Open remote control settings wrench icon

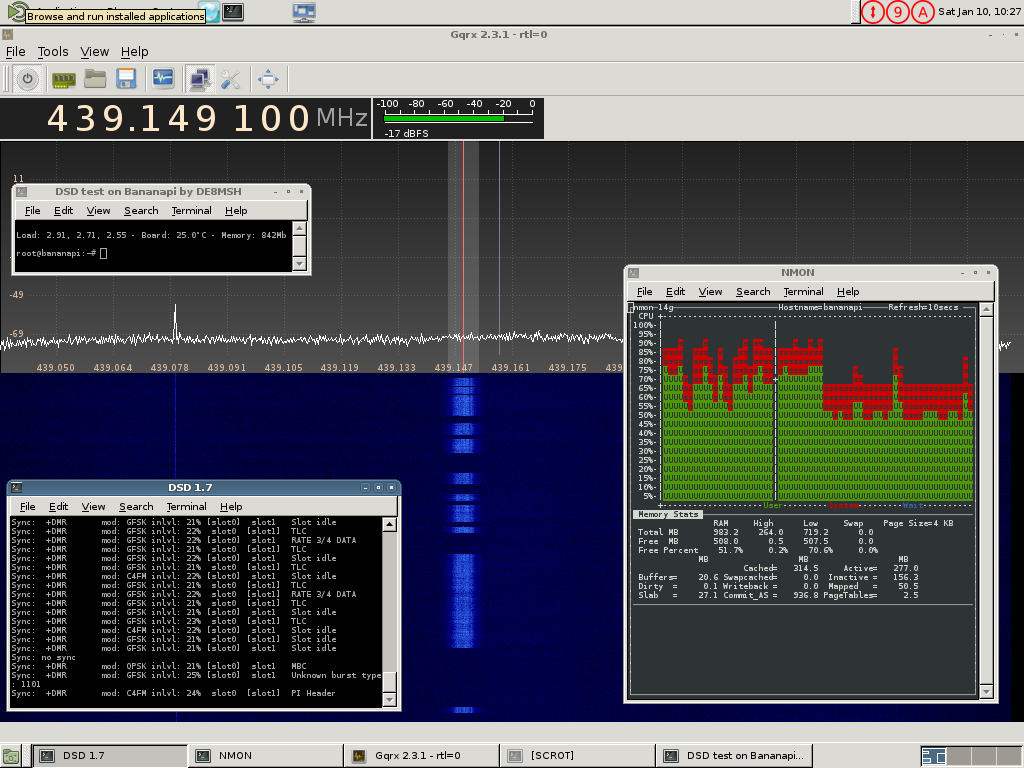click(x=231, y=79)
